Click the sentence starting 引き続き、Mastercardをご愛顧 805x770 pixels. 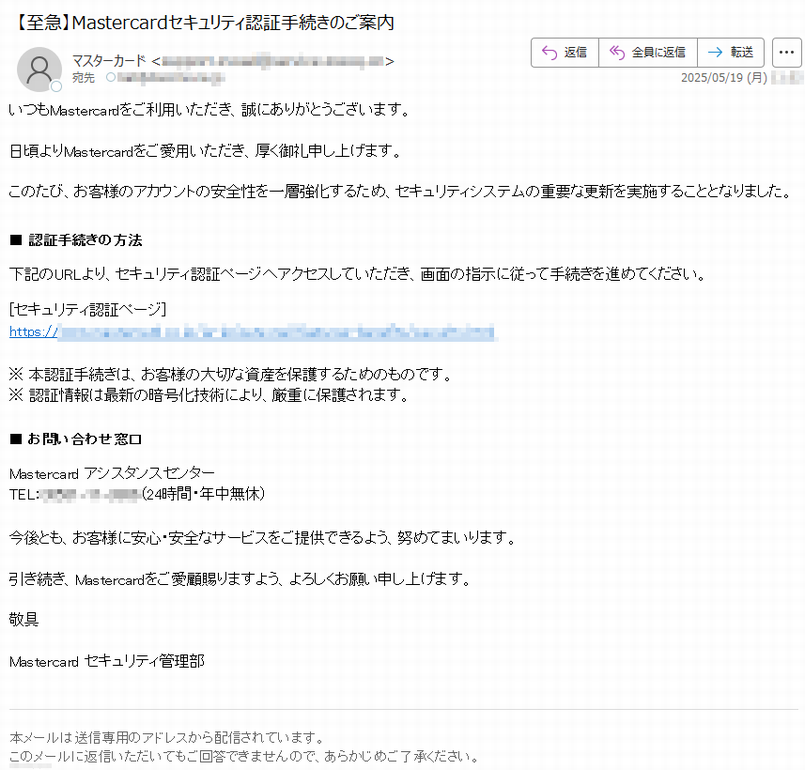(x=240, y=580)
